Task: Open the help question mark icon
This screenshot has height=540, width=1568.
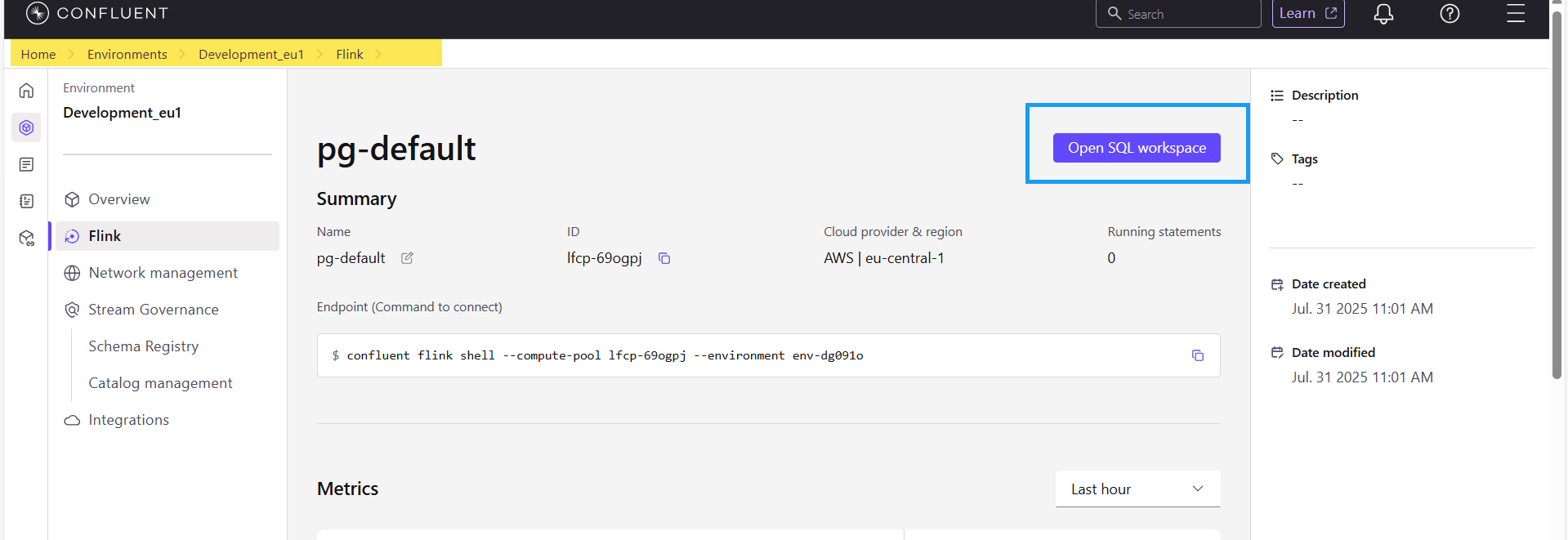Action: tap(1450, 14)
